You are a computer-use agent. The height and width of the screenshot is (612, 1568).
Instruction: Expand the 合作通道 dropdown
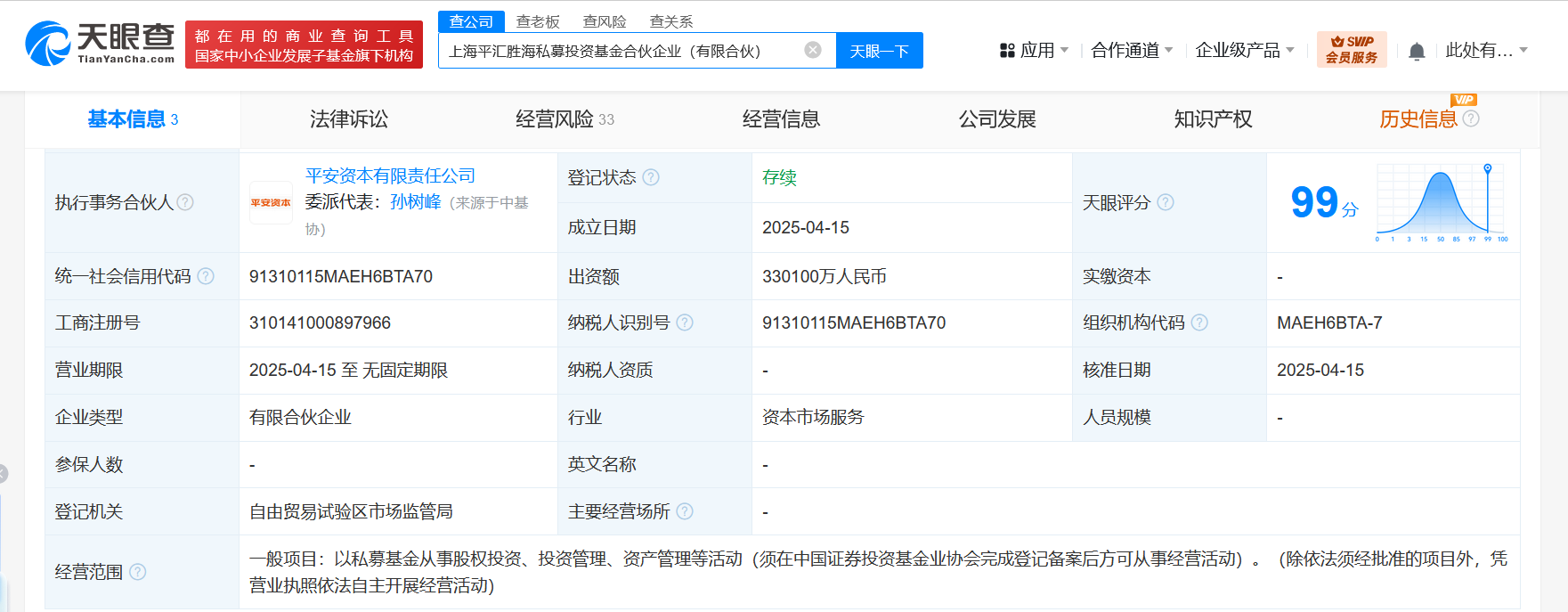click(x=1132, y=51)
